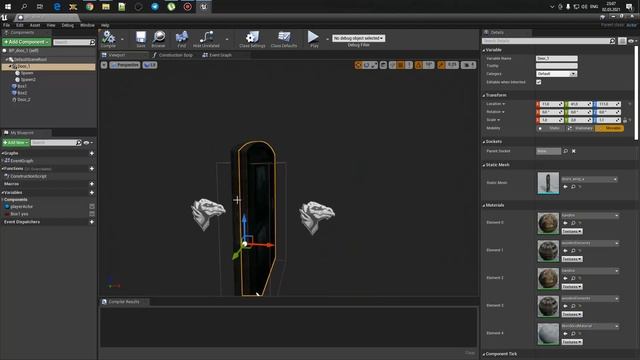Collapse the Transform section
This screenshot has height=360, width=640.
pos(484,96)
